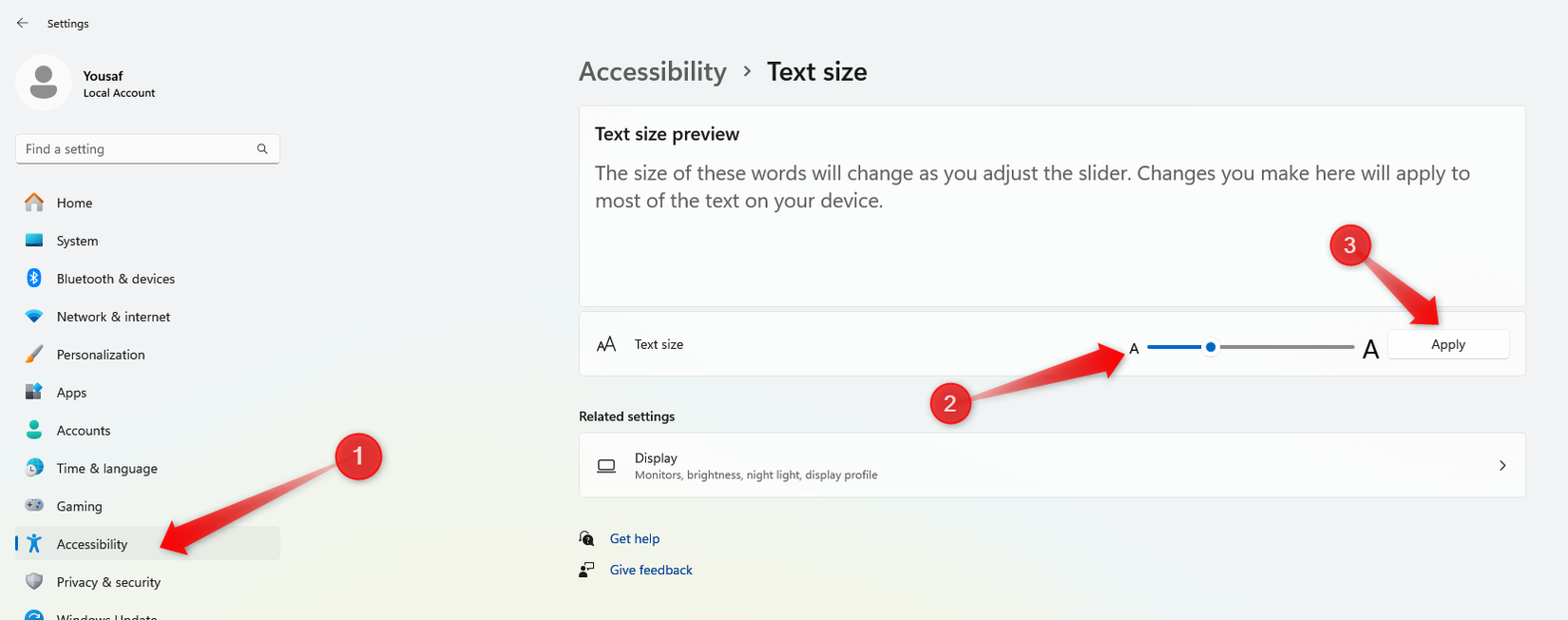1568x620 pixels.
Task: Click the Find a setting search box
Action: pos(138,149)
